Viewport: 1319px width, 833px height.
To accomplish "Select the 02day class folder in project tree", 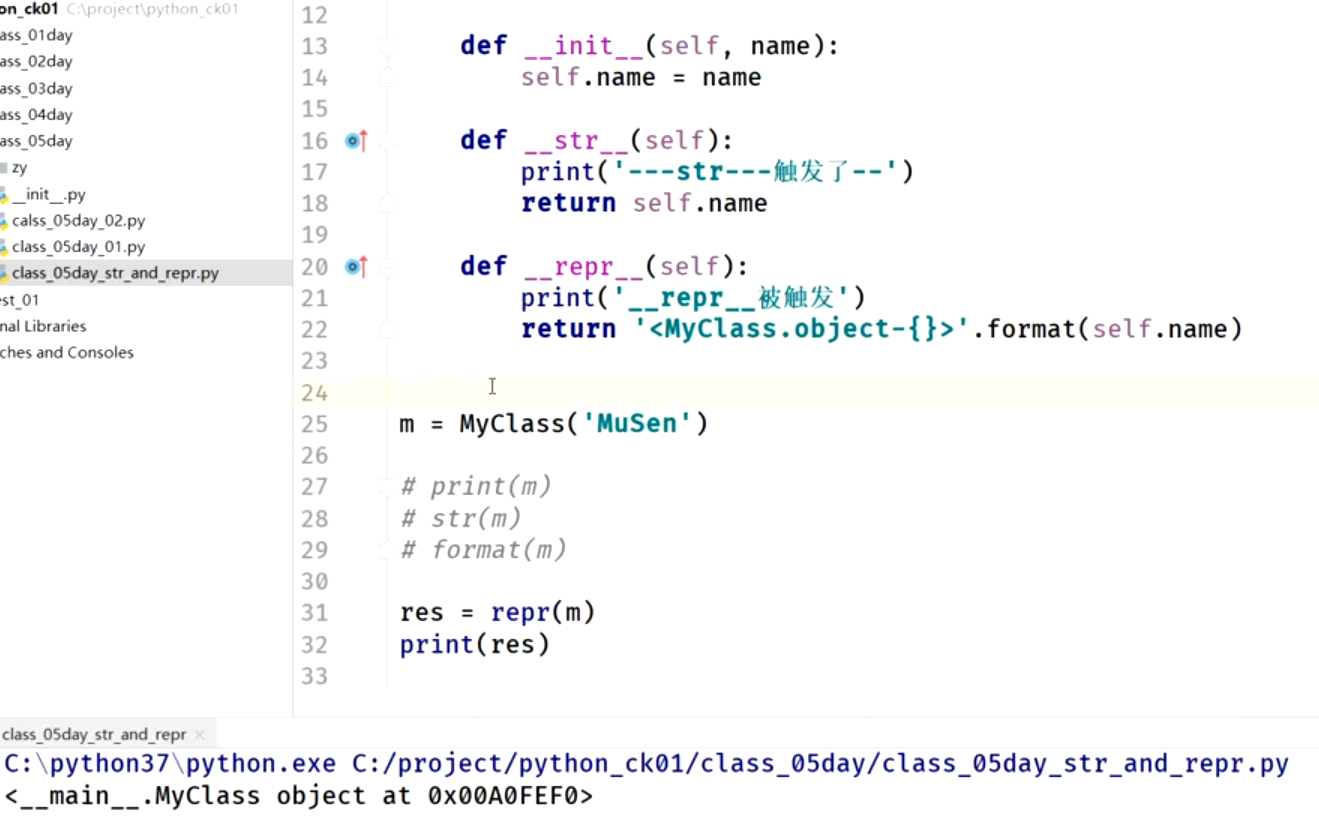I will pos(36,61).
